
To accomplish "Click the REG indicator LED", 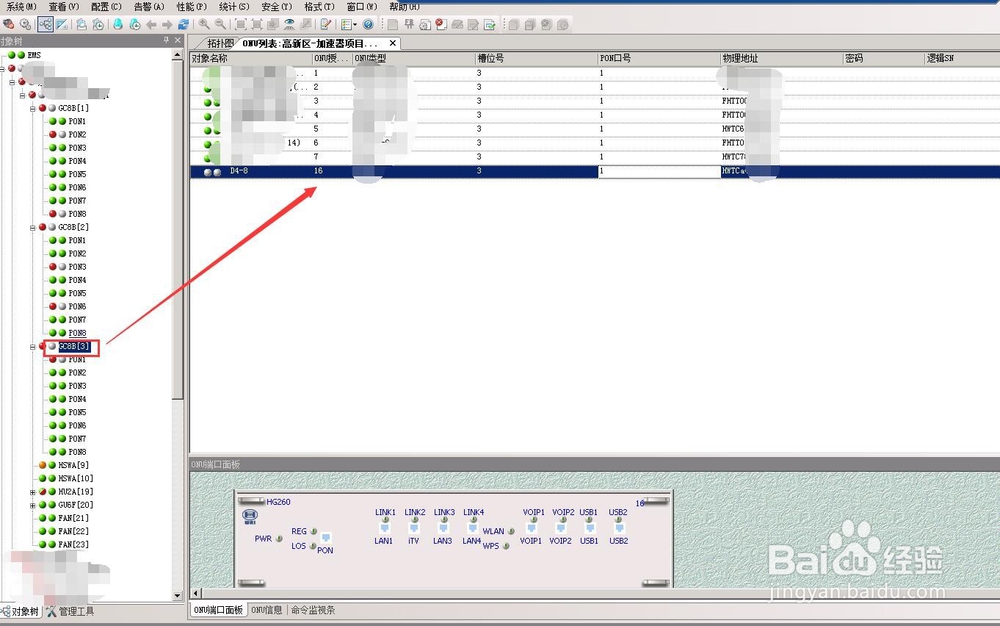I will [313, 531].
